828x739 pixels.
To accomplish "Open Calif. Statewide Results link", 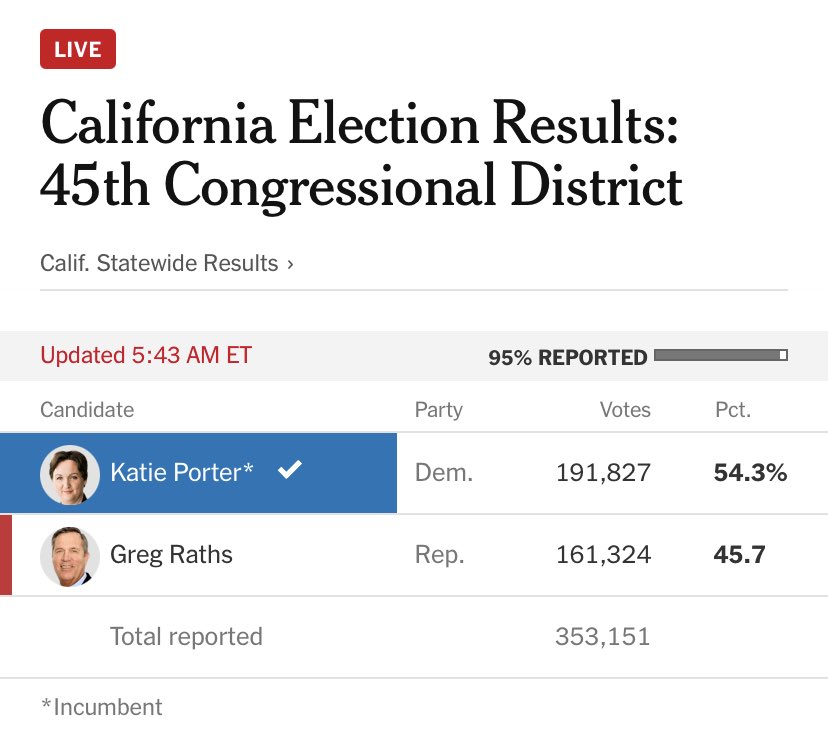I will 166,263.
